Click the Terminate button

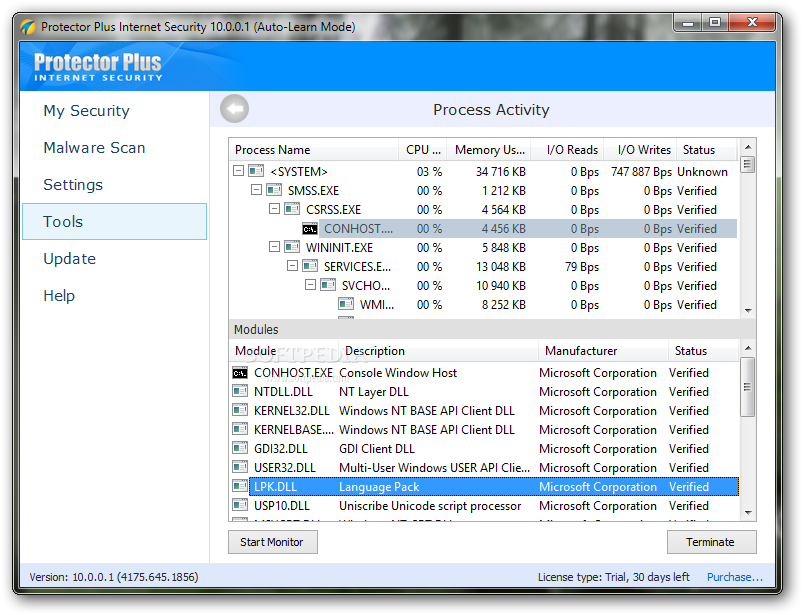click(711, 542)
